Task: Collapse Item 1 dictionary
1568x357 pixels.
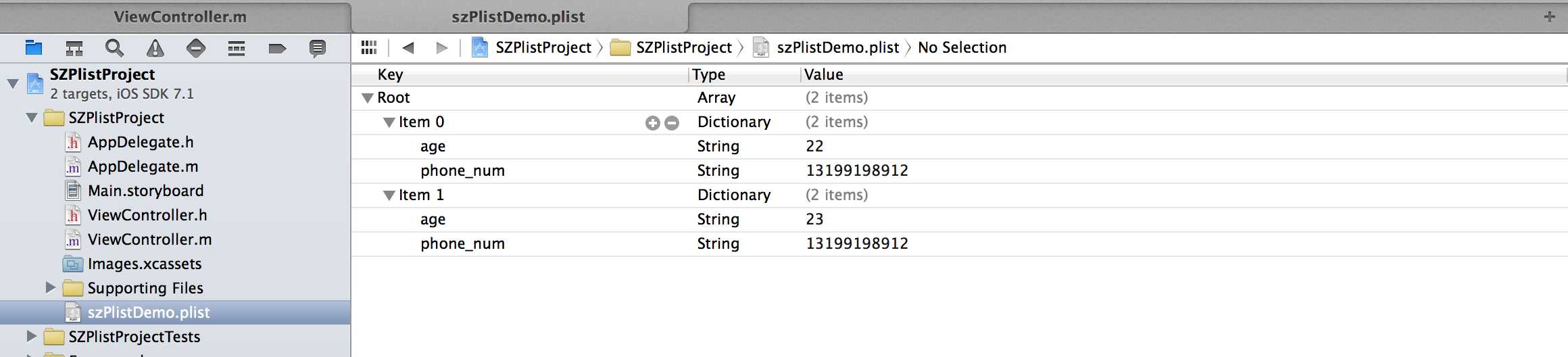Action: (x=389, y=195)
